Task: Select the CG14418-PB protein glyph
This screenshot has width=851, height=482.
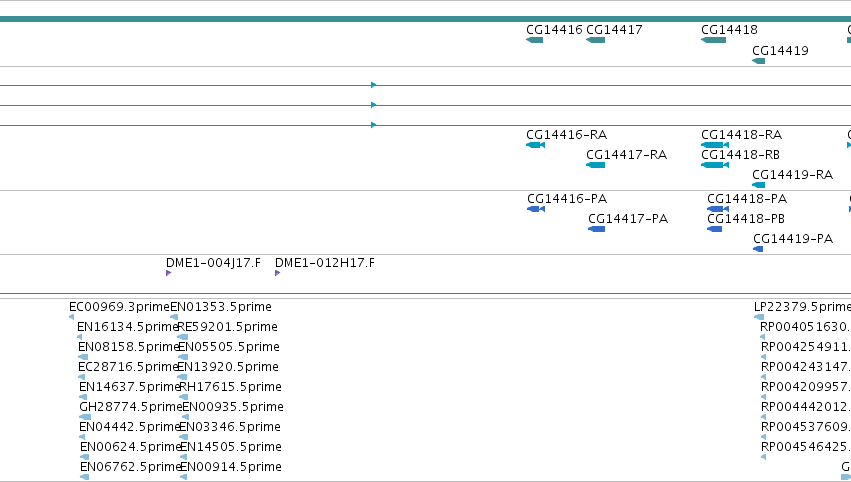Action: point(714,229)
